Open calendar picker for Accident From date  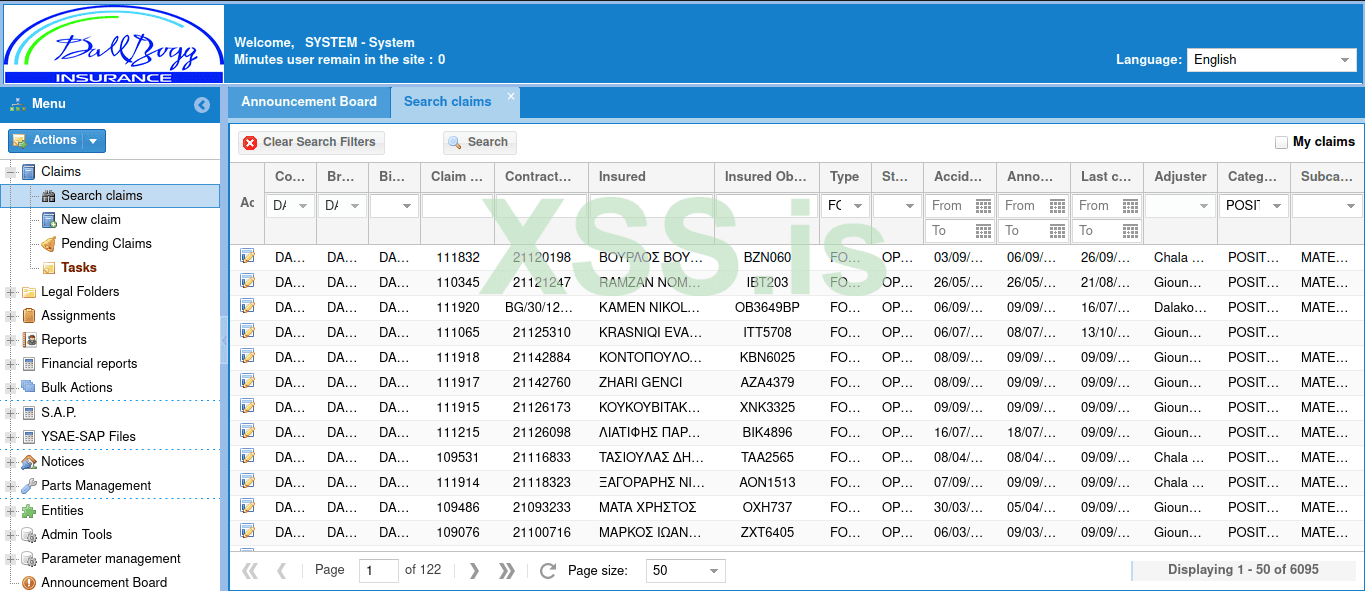tap(983, 206)
